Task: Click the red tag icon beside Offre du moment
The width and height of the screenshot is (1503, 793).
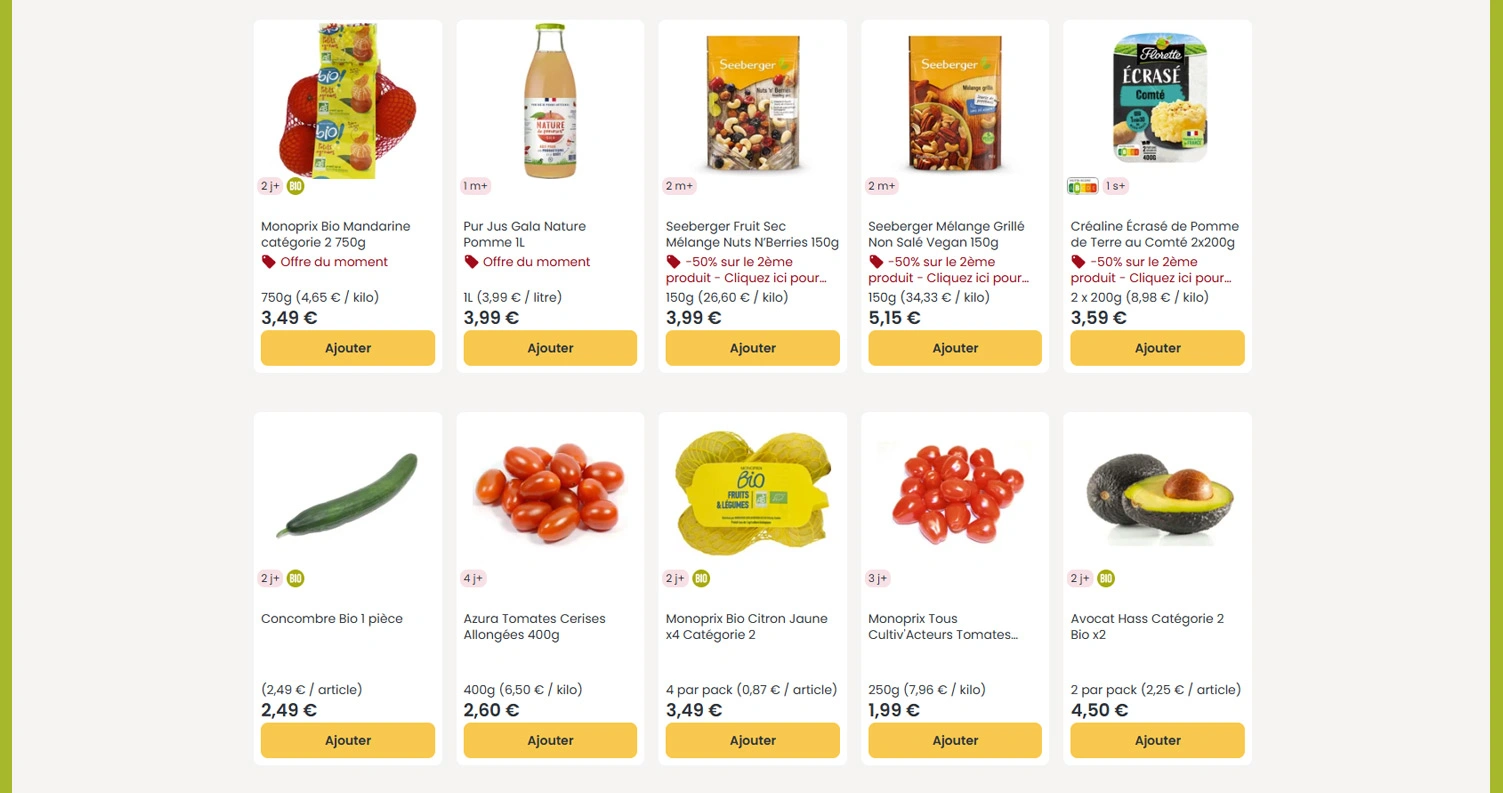Action: [x=268, y=261]
